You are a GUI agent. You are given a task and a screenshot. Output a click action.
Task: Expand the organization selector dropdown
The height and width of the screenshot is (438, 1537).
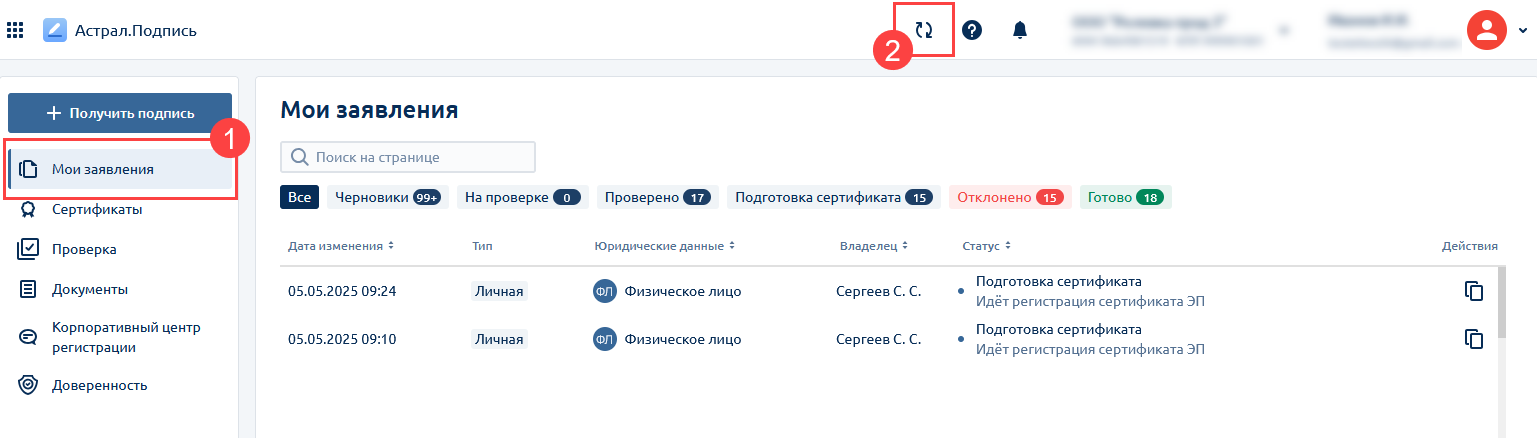point(1284,30)
